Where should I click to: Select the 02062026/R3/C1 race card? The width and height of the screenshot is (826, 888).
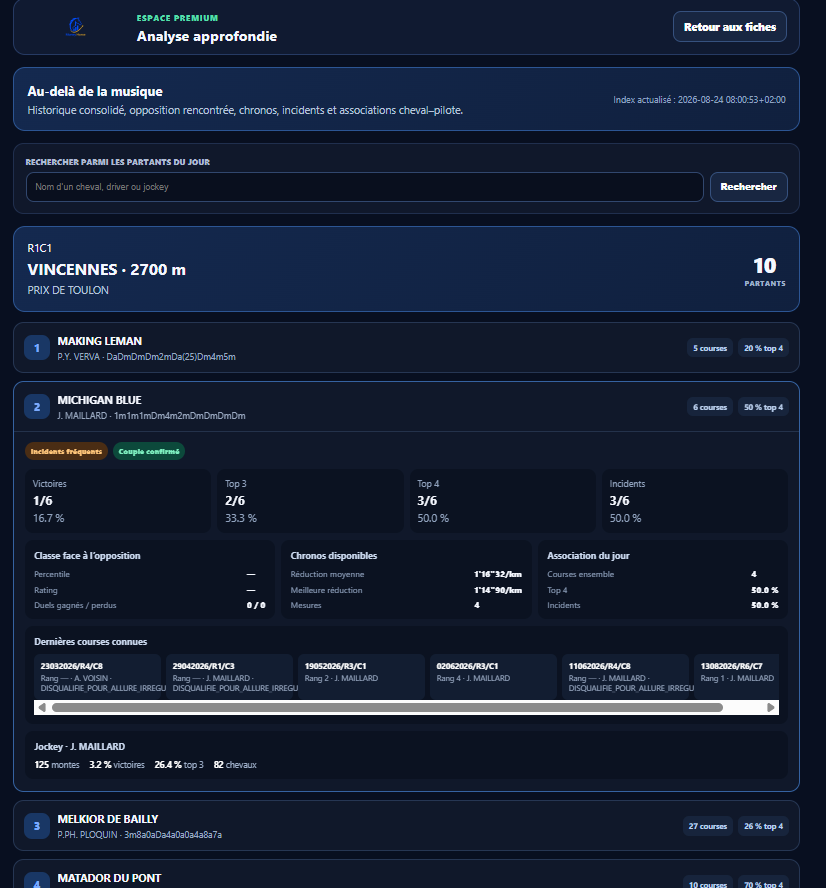pyautogui.click(x=493, y=677)
